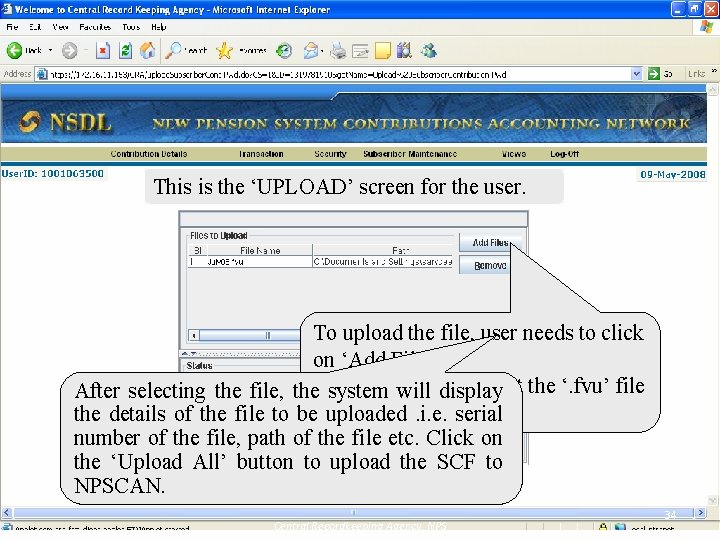Click the file list horizontal scrollbar thumb
720x540 pixels.
[x=250, y=336]
